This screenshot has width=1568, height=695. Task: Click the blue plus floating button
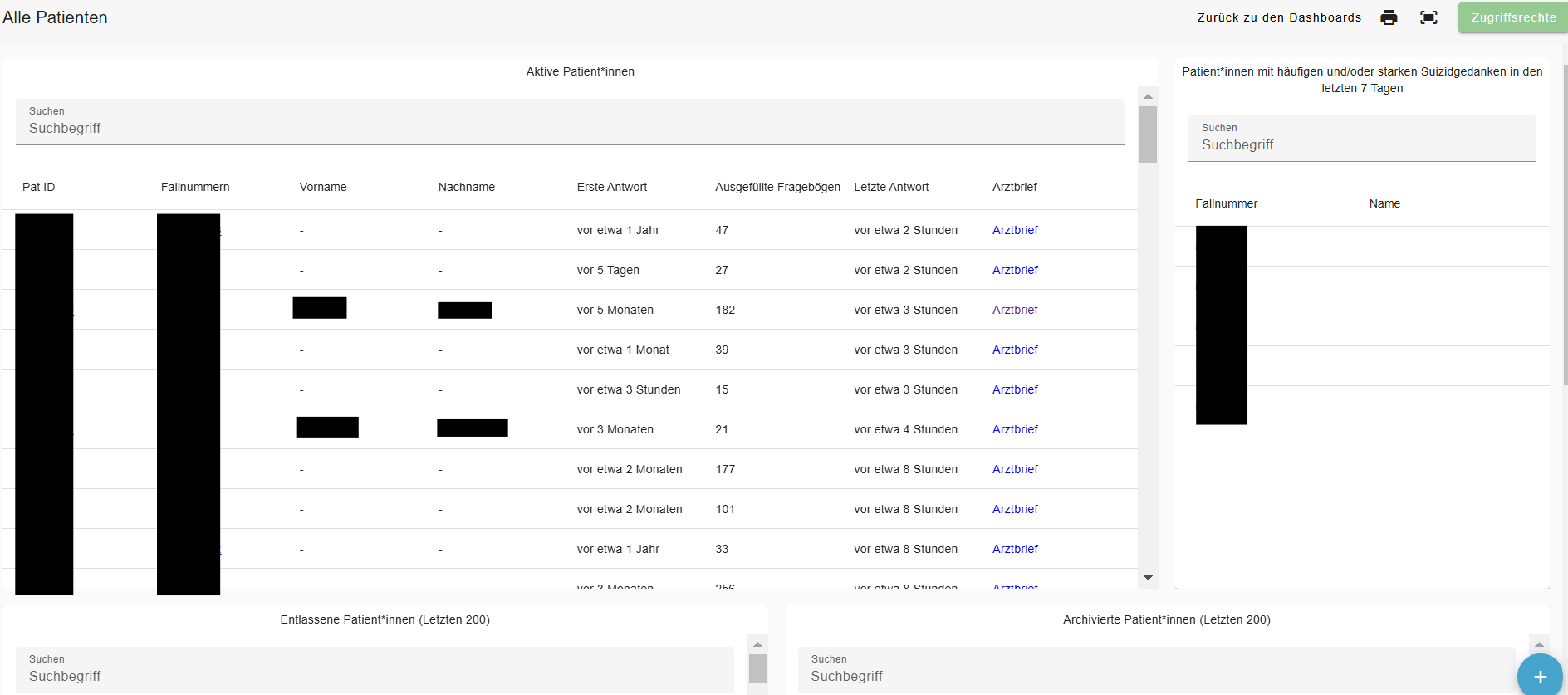[1540, 676]
